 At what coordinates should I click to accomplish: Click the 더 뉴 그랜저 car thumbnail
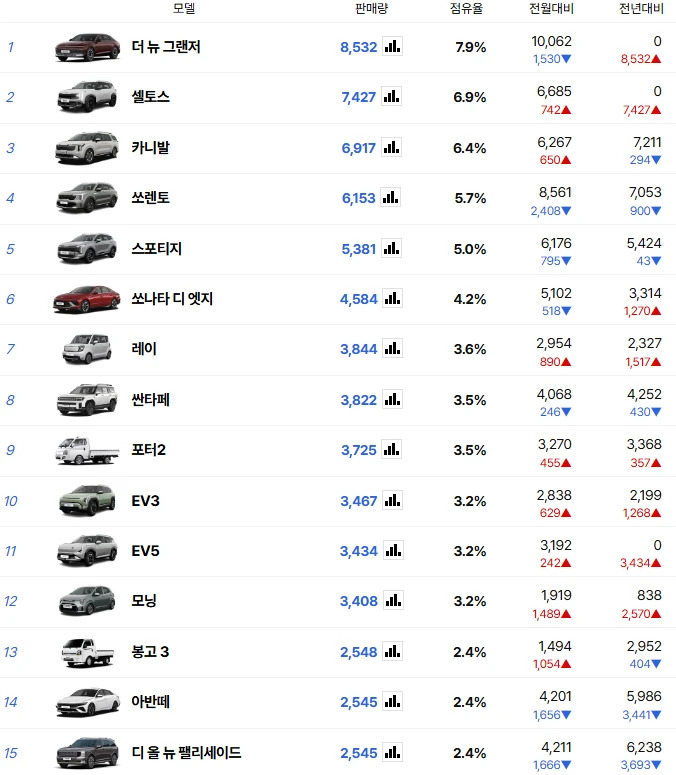pos(87,47)
